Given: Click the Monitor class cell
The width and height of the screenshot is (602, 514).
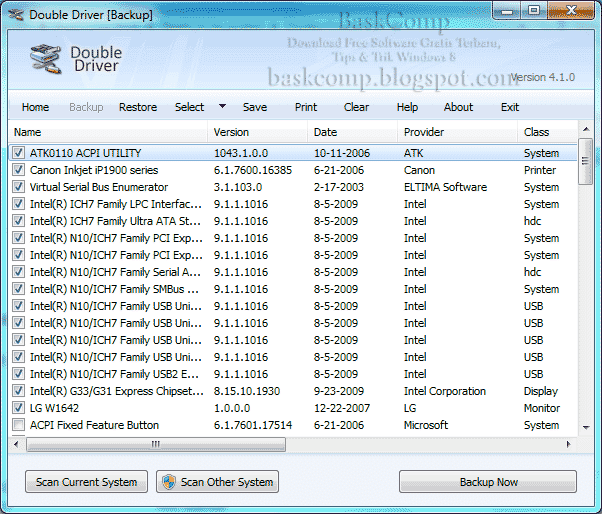Looking at the screenshot, I should tap(542, 408).
